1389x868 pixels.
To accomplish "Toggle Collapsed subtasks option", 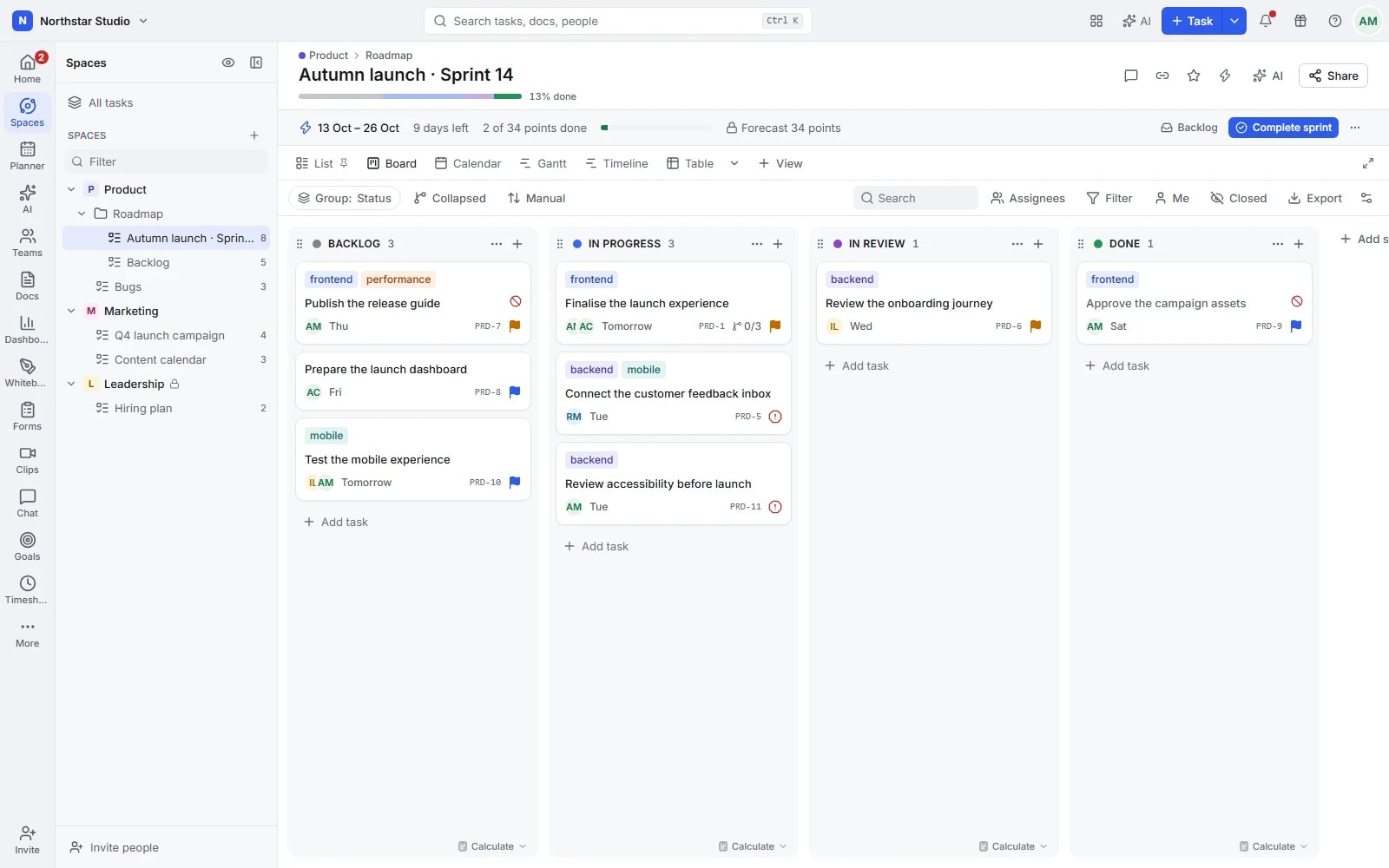I will coord(450,198).
